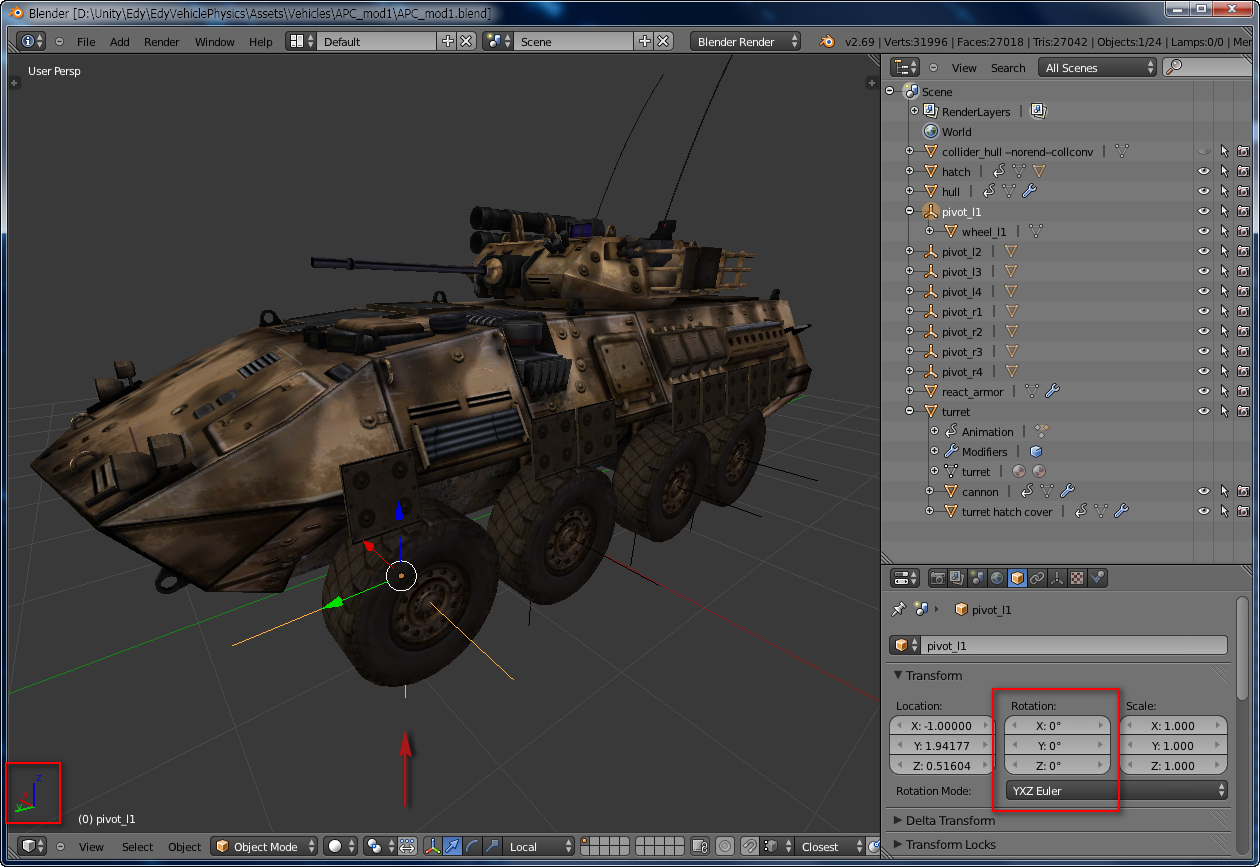Toggle pin ID in properties panel
This screenshot has width=1260, height=867.
(898, 609)
